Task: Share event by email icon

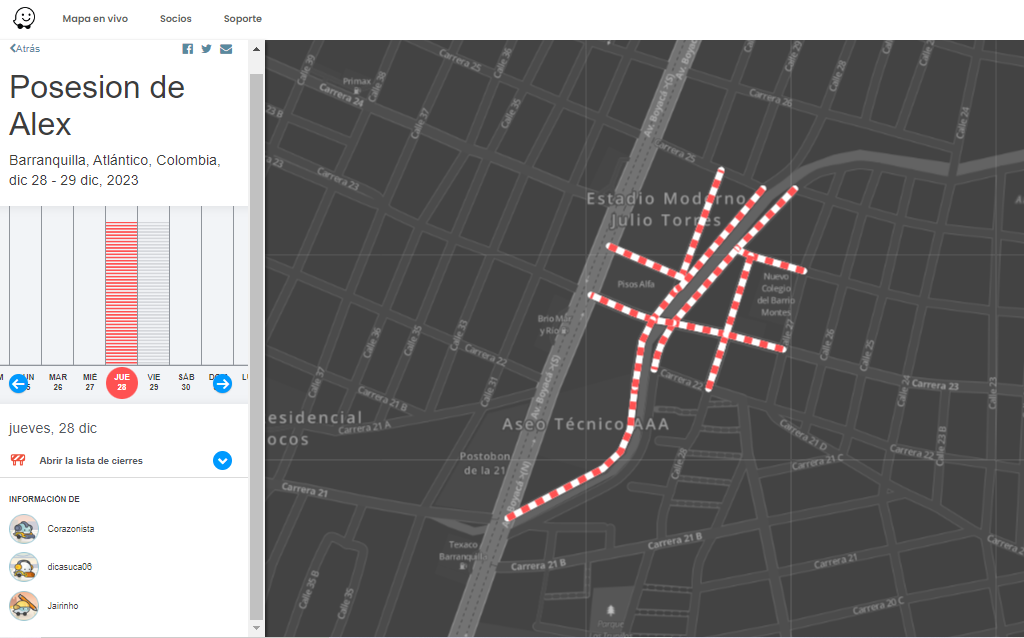Action: [226, 49]
